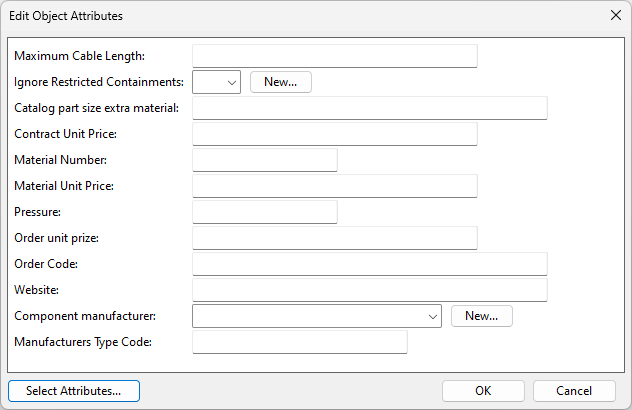Viewport: 632px width, 410px height.
Task: Focus the Pressure input box
Action: click(x=264, y=212)
